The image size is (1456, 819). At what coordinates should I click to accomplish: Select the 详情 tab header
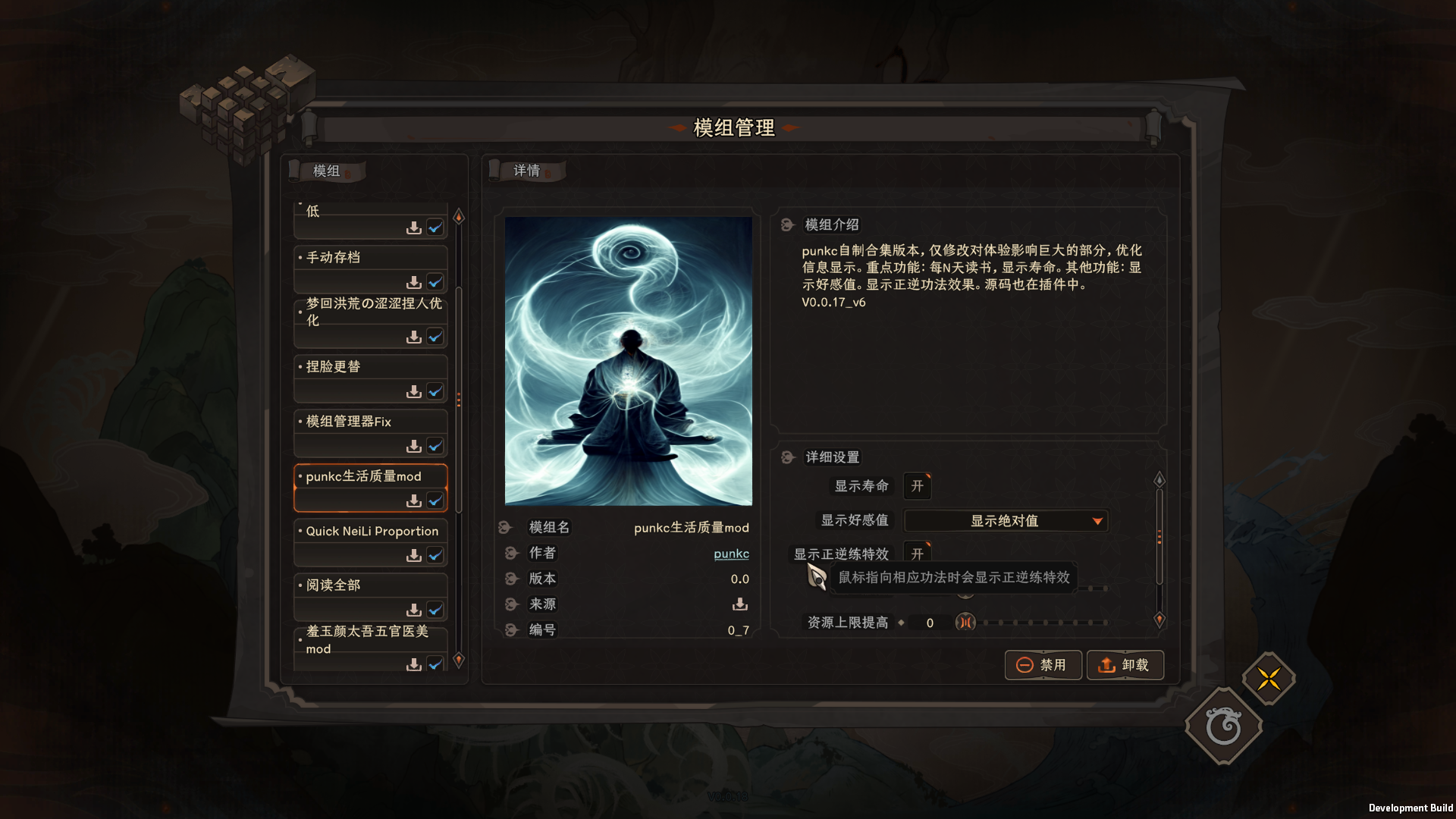pyautogui.click(x=527, y=171)
